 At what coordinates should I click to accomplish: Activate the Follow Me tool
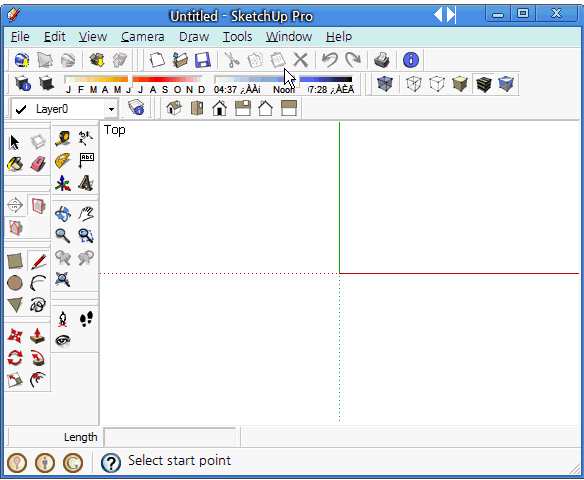pyautogui.click(x=38, y=358)
